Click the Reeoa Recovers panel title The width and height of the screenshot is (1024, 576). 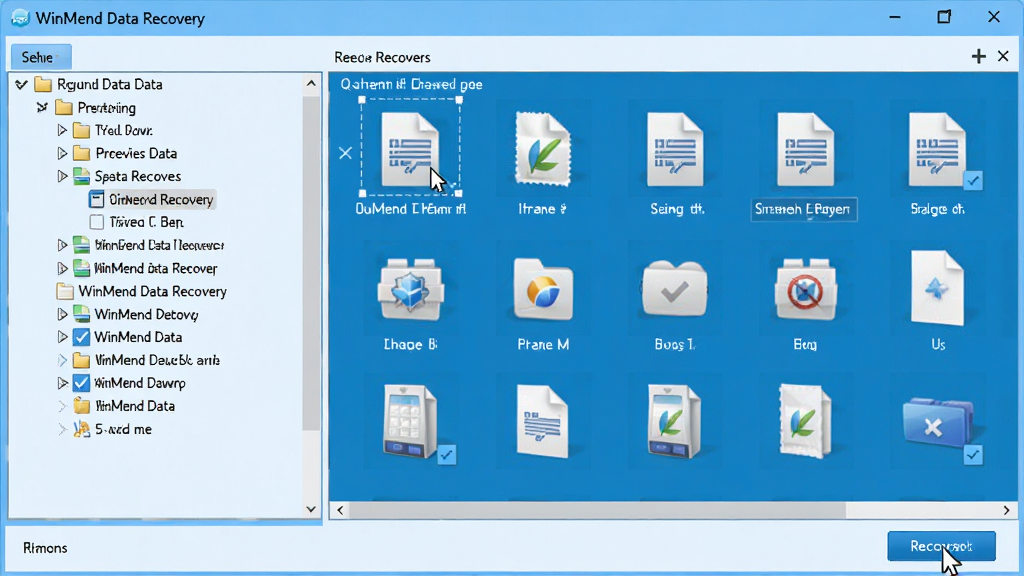click(x=382, y=57)
